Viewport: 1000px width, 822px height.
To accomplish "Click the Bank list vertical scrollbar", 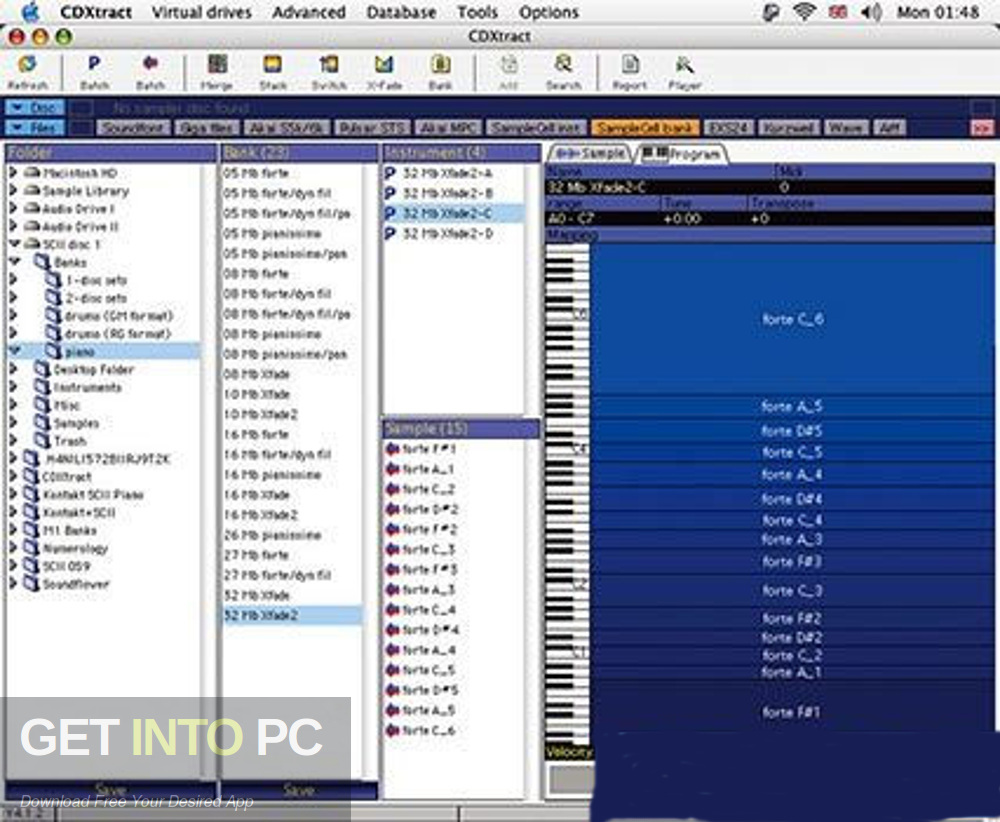I will pos(369,470).
